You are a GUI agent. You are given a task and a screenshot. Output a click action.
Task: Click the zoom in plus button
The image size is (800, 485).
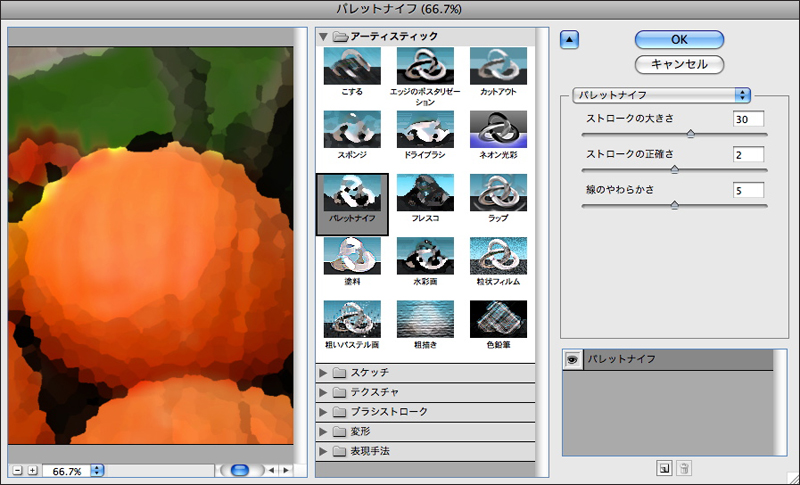(33, 470)
